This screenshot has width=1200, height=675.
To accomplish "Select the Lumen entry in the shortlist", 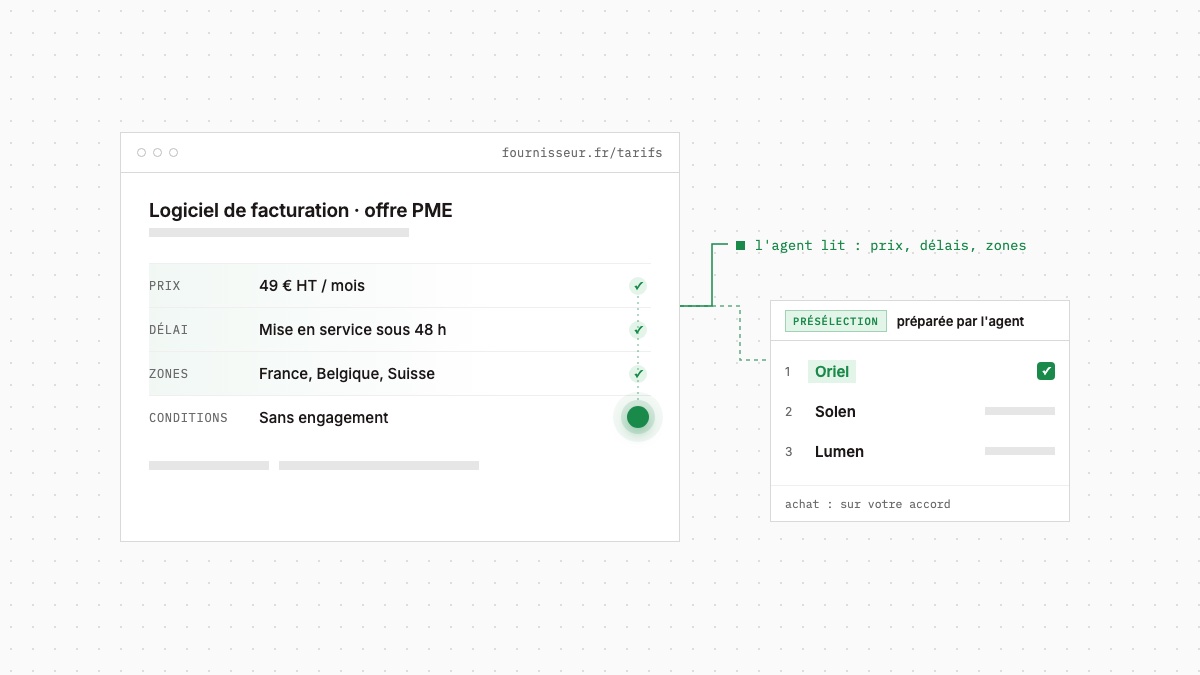I will tap(839, 452).
